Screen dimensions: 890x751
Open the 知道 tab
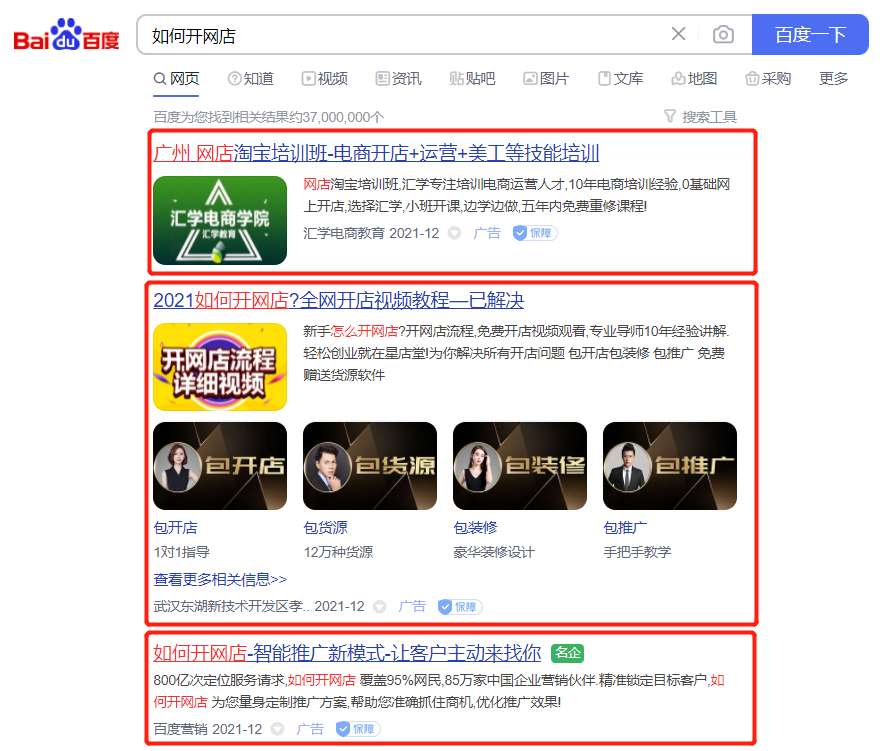click(x=250, y=79)
